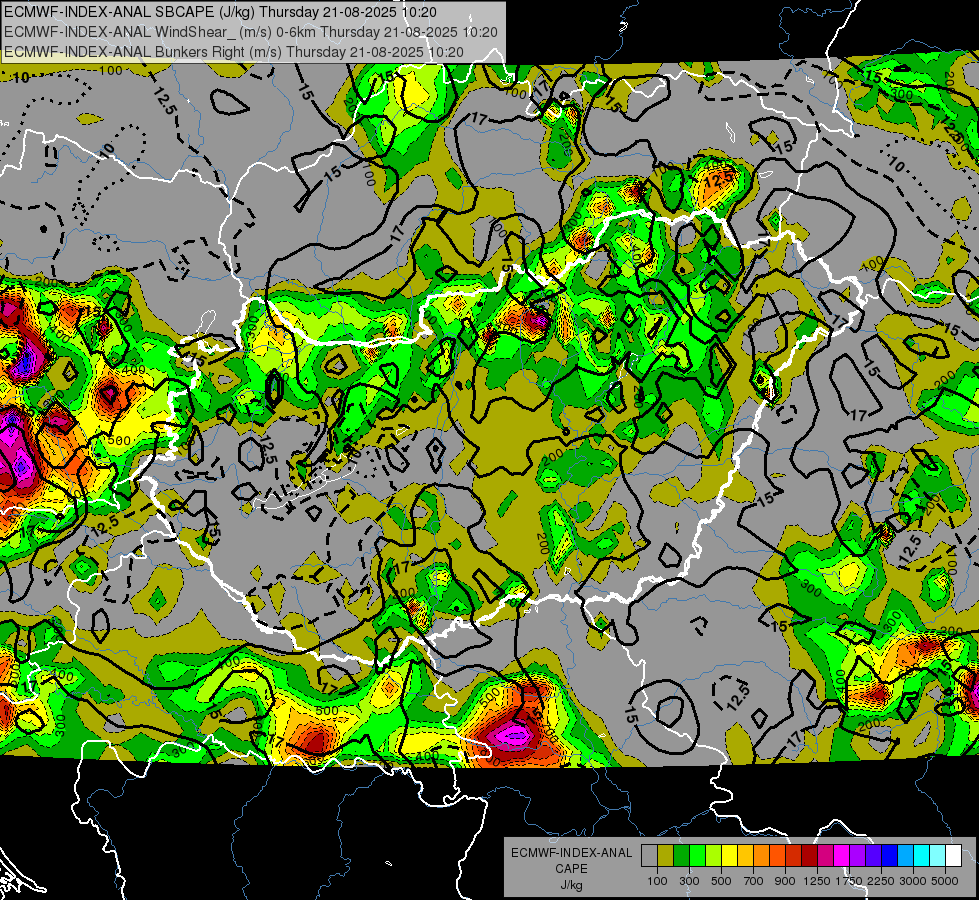Screen dimensions: 979x900
Task: Select the pure blue swatch after 2250
Action: tap(890, 855)
